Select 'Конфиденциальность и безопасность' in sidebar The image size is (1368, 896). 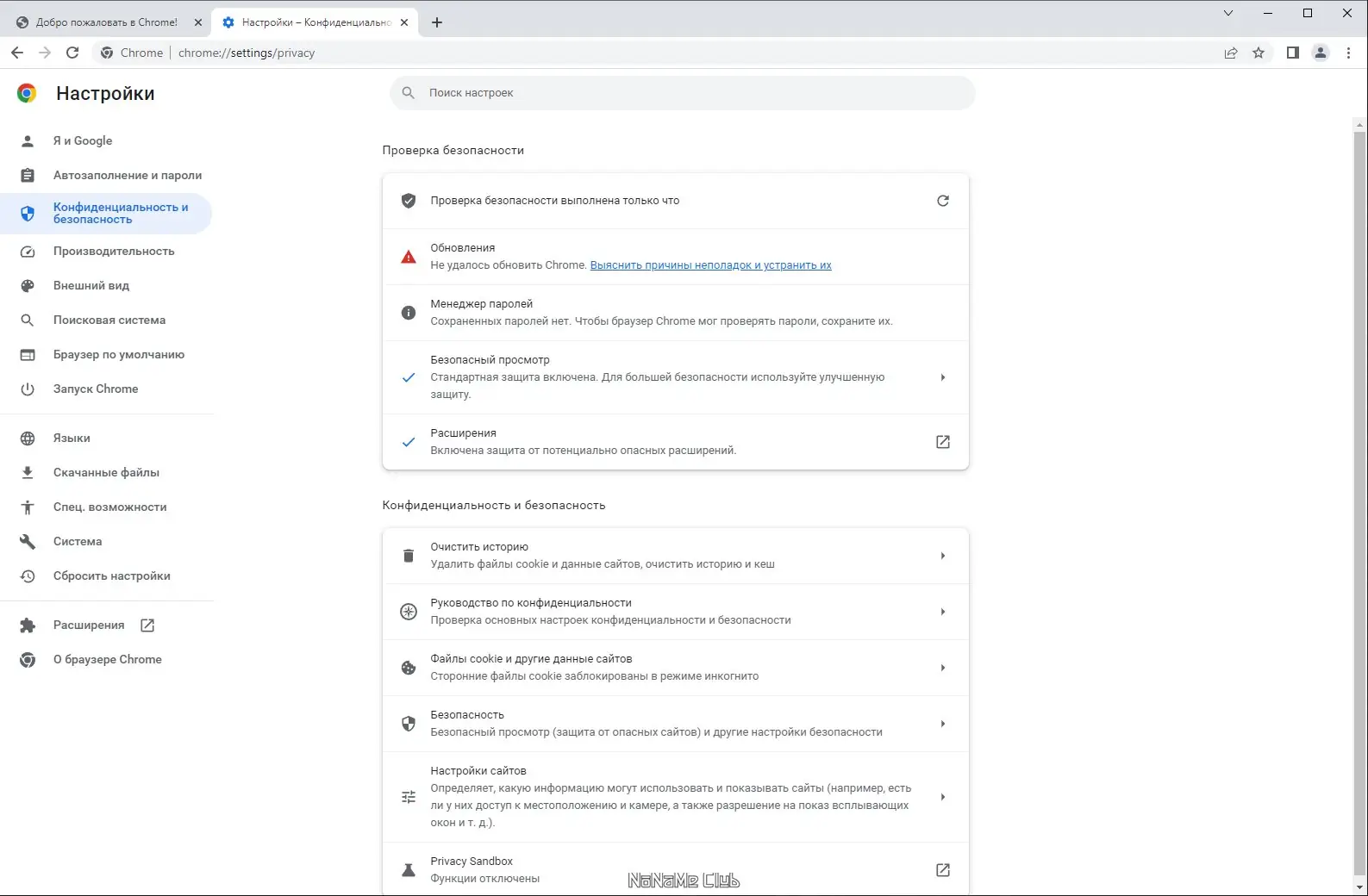point(106,214)
